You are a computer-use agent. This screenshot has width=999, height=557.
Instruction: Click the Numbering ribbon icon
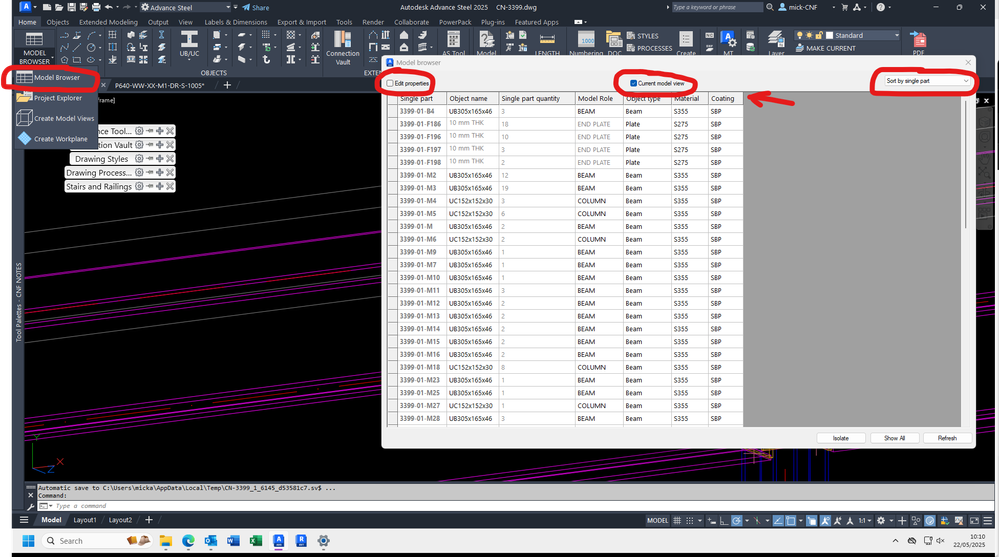(x=586, y=40)
